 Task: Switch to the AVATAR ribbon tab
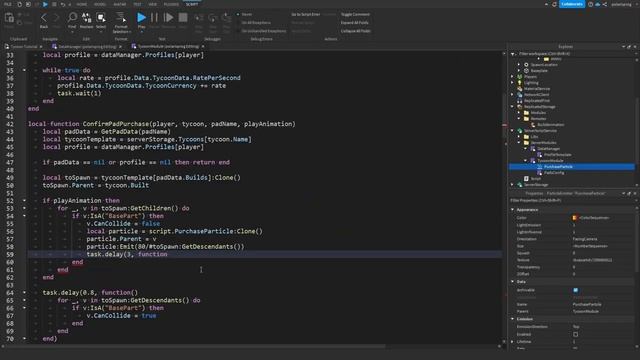120,4
